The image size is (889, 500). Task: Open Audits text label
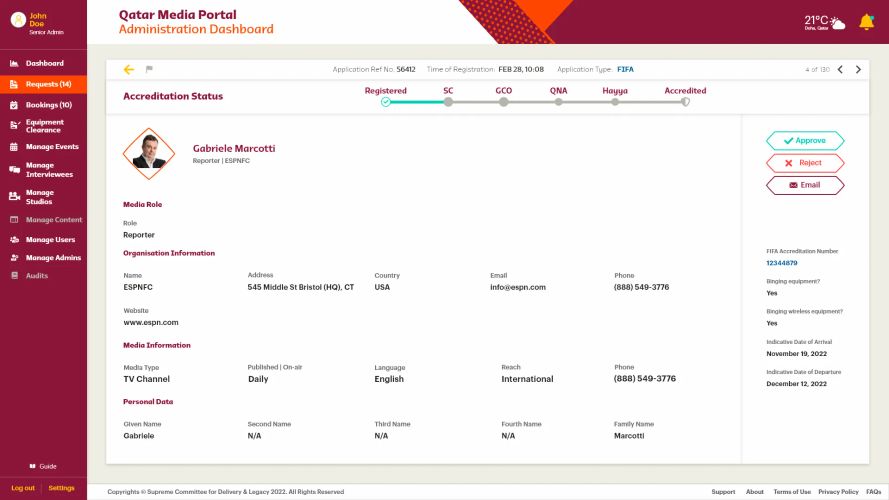(37, 276)
